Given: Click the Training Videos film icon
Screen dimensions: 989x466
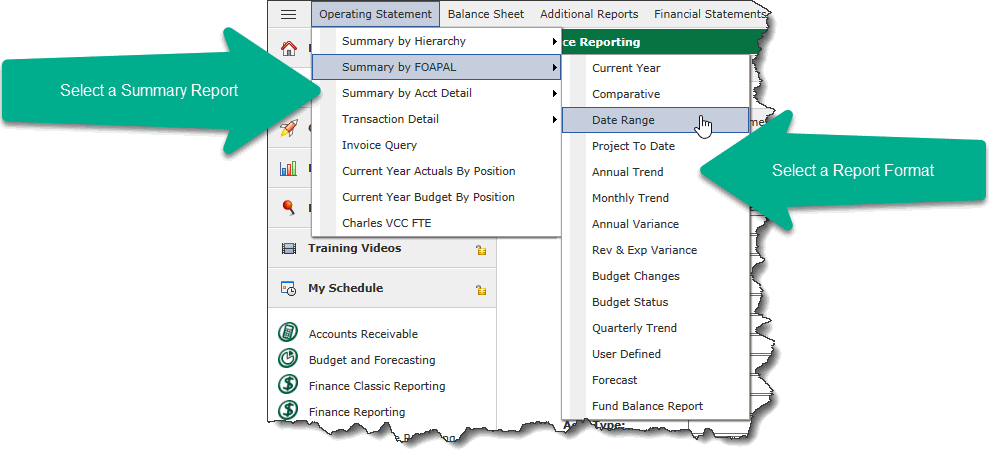Looking at the screenshot, I should pos(289,248).
